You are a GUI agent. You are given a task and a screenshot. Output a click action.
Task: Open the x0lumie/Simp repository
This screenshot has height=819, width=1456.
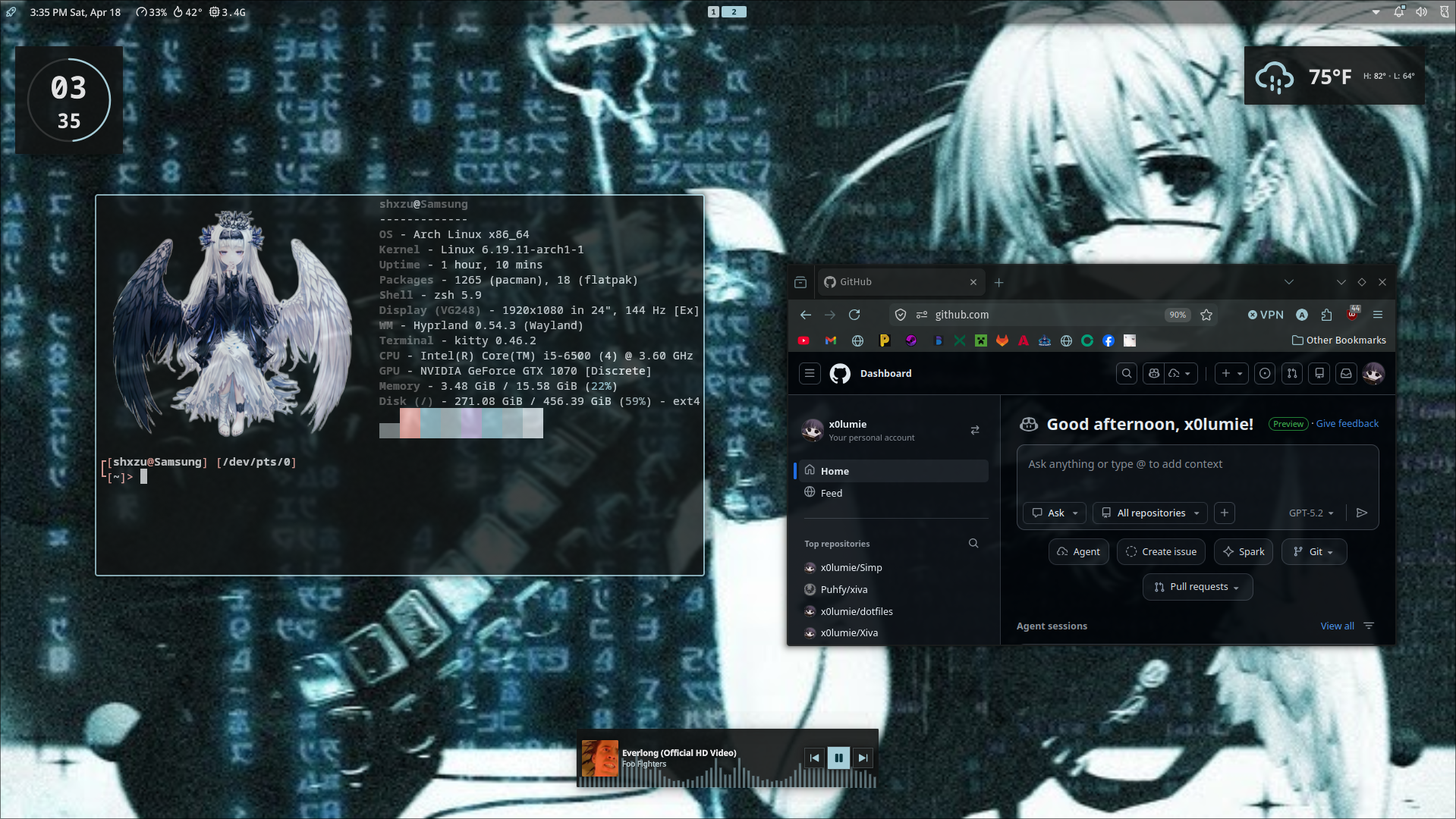(851, 567)
